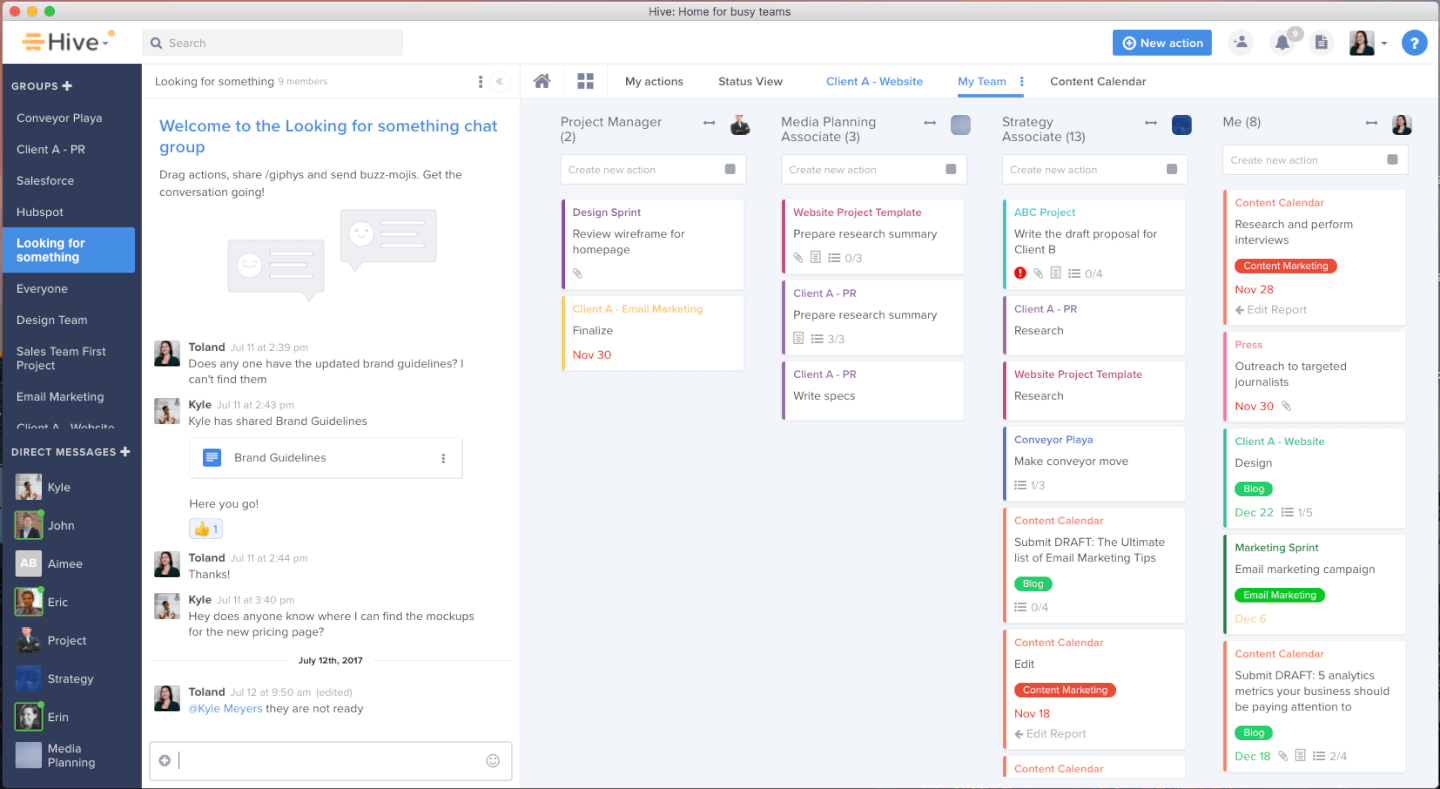The image size is (1440, 789).
Task: Open chat group options three-dot menu
Action: pyautogui.click(x=480, y=82)
